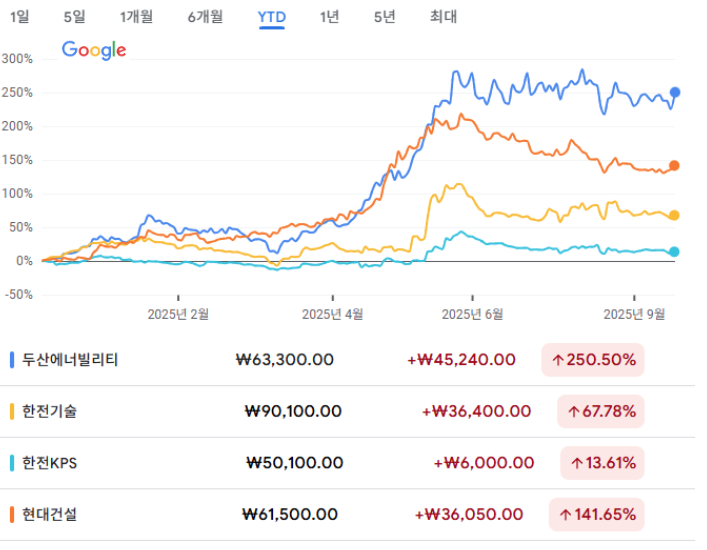The width and height of the screenshot is (707, 550).
Task: Click the active YTD tab
Action: (x=271, y=17)
